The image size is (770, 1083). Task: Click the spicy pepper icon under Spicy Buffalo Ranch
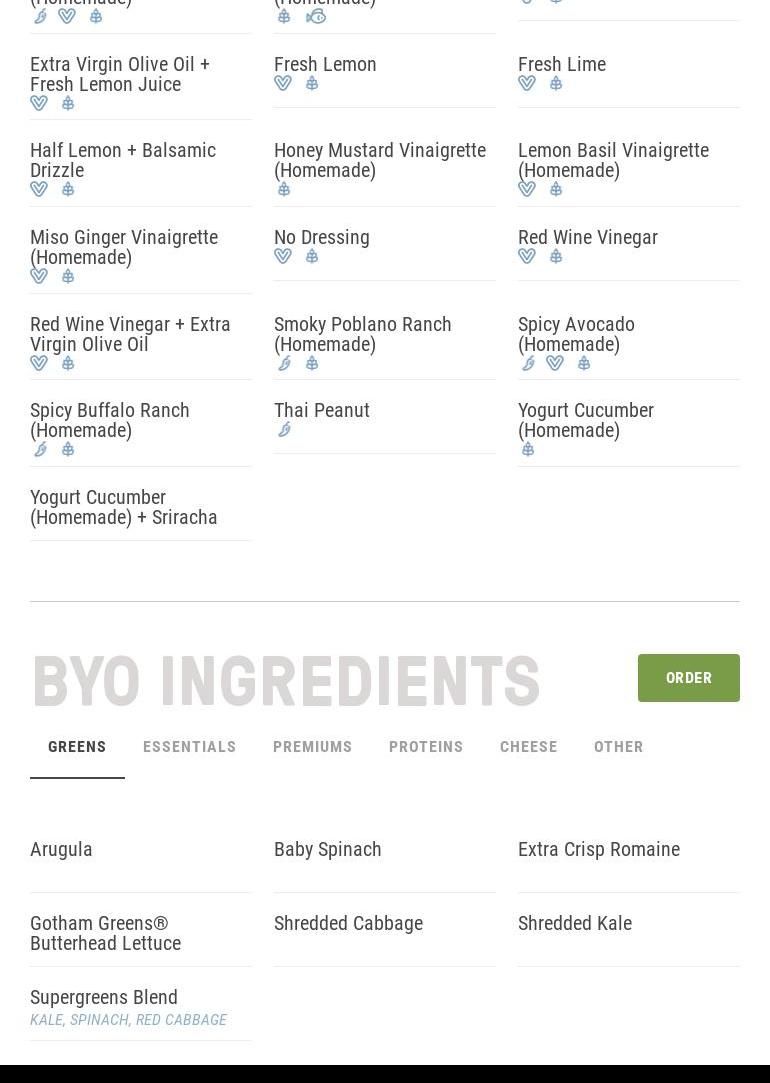coord(40,449)
